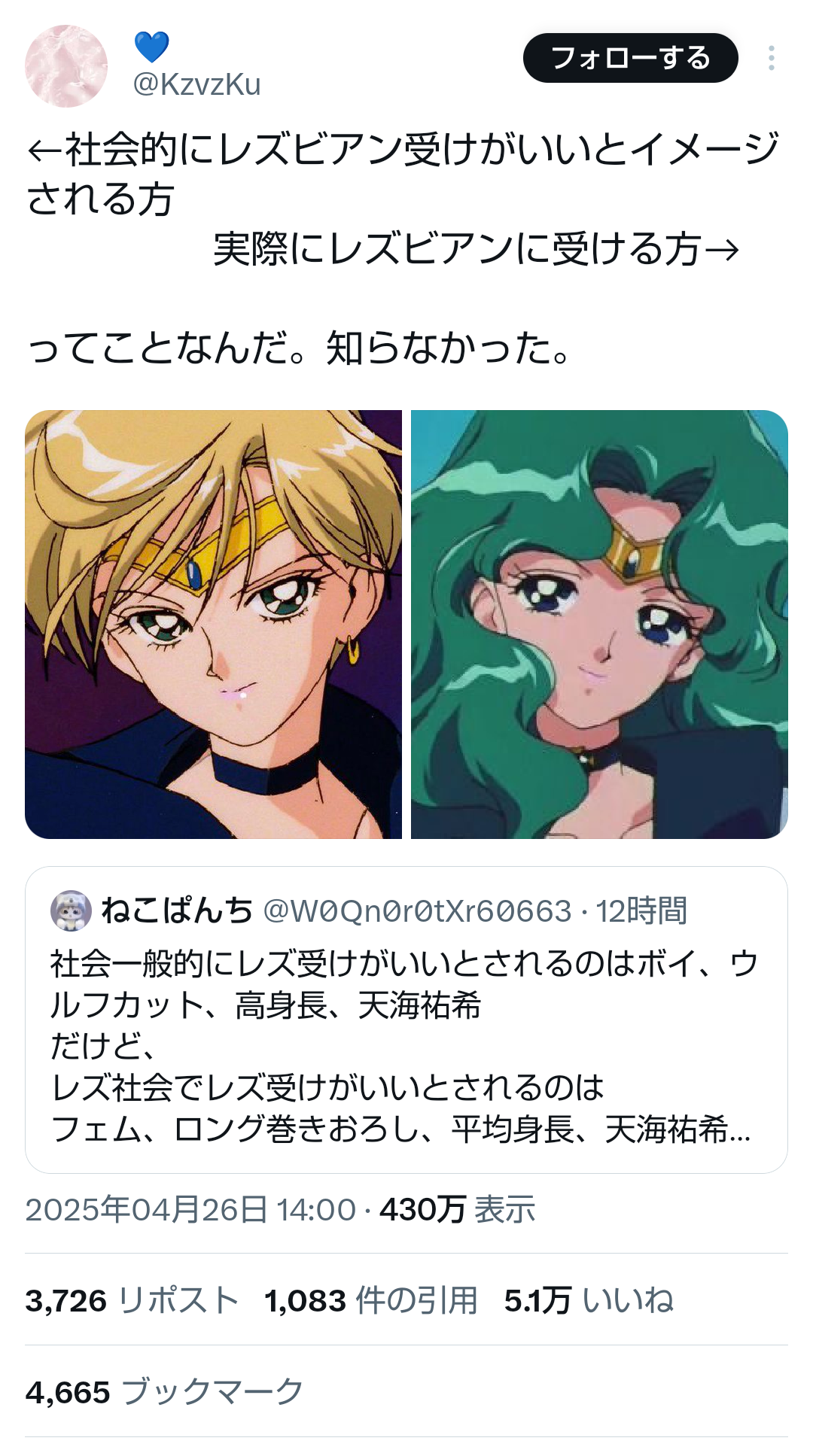813x1456 pixels.
Task: Tap the 2025年04月26日 14:00 timestamp
Action: pos(190,1209)
